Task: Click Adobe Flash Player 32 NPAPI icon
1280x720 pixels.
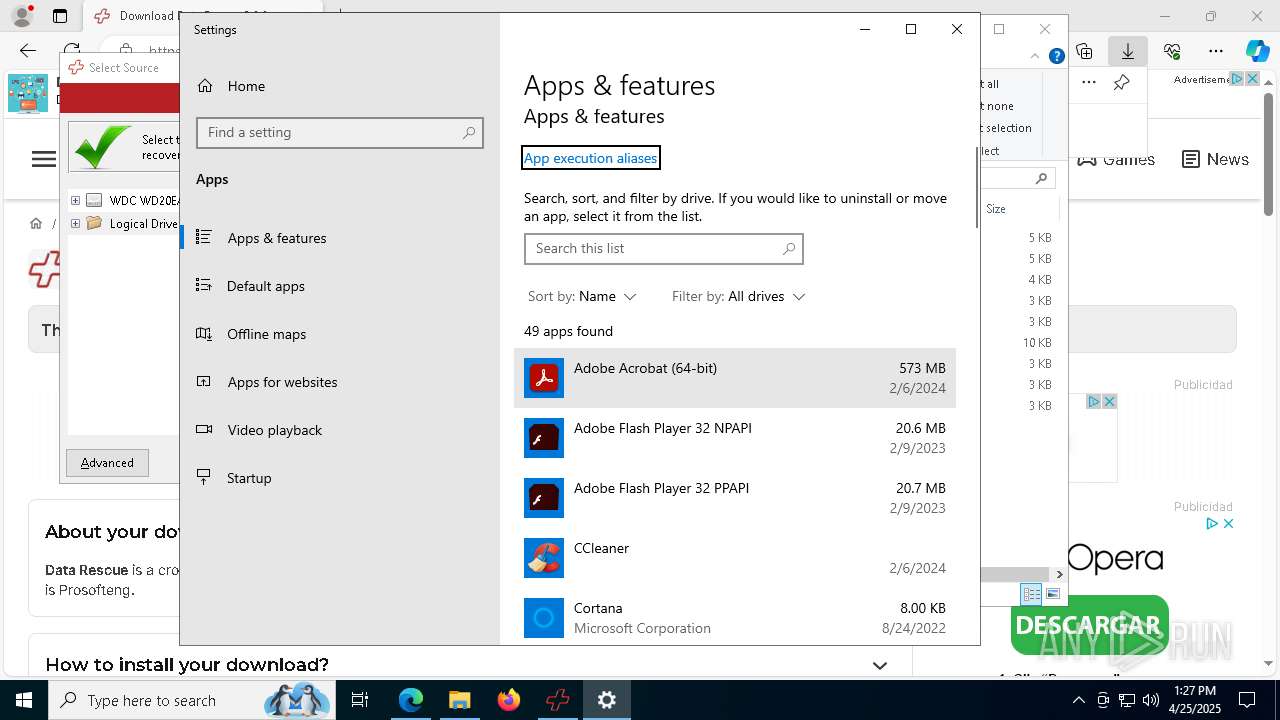Action: coord(544,438)
